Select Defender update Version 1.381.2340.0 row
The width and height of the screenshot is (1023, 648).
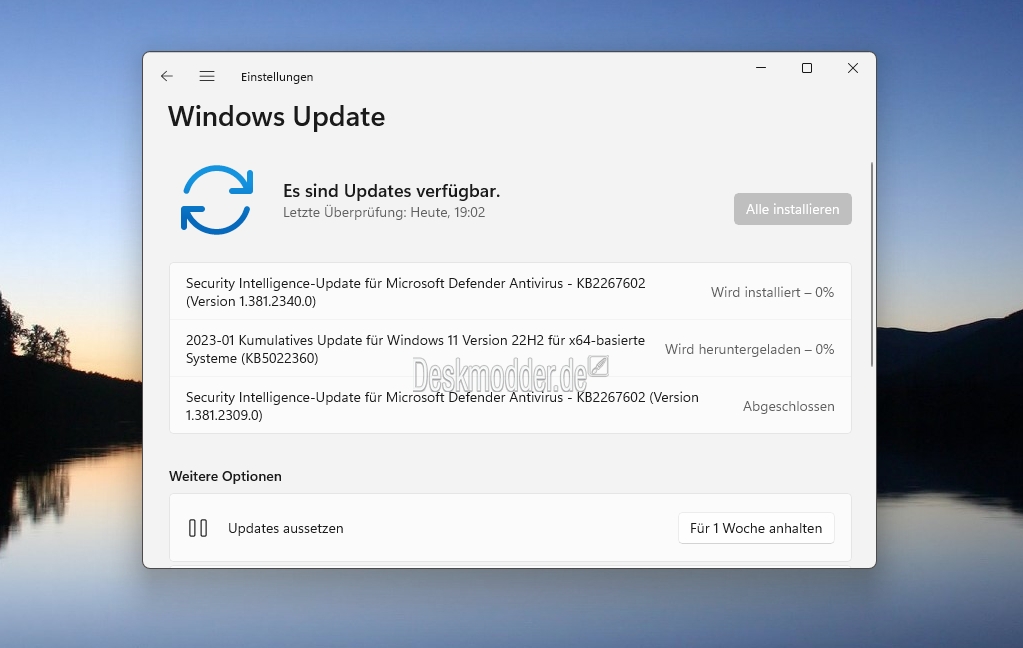click(510, 292)
